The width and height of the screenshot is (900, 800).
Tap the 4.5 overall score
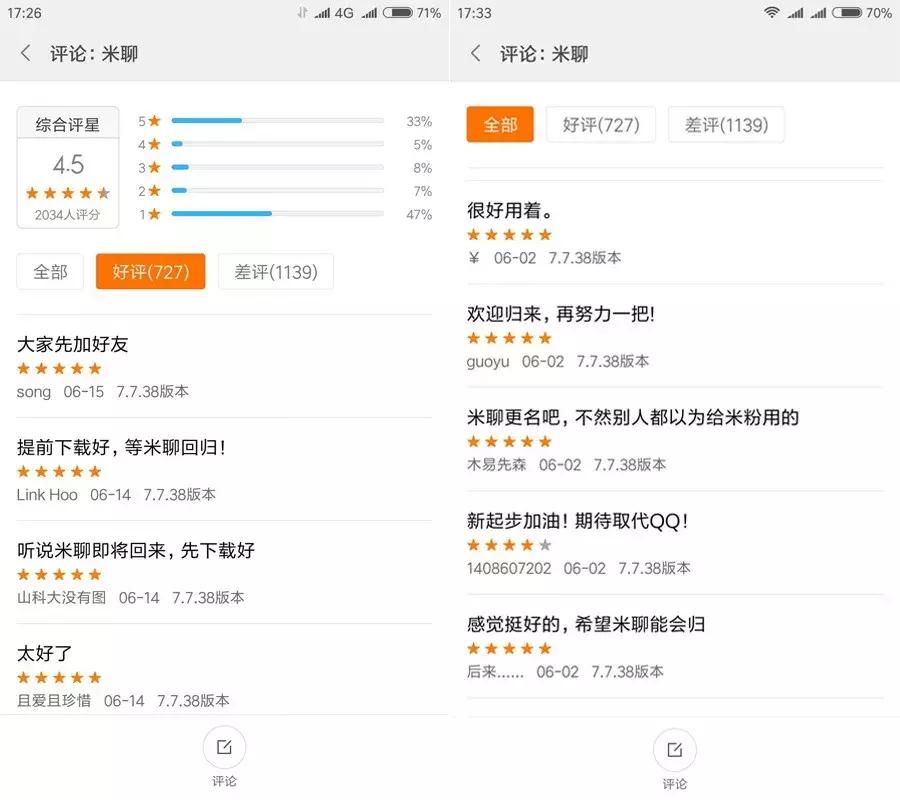(68, 165)
